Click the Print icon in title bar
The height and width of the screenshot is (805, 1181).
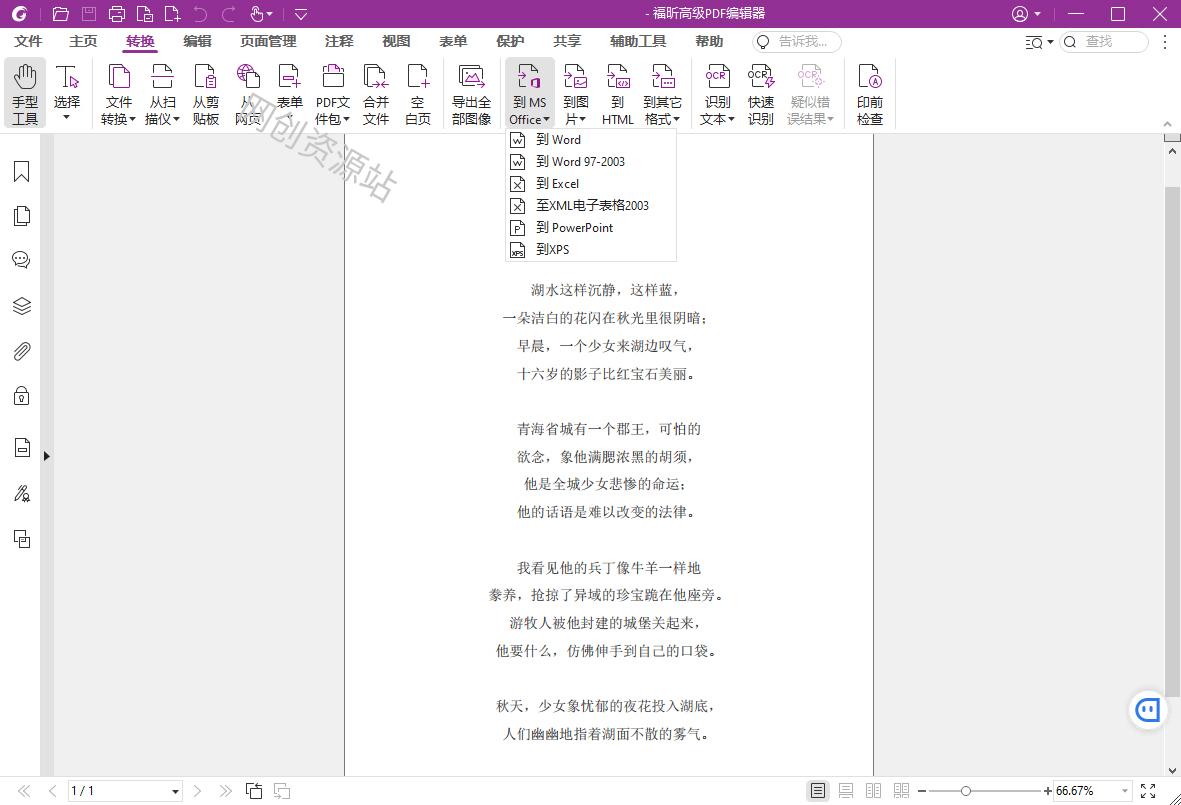[x=116, y=14]
